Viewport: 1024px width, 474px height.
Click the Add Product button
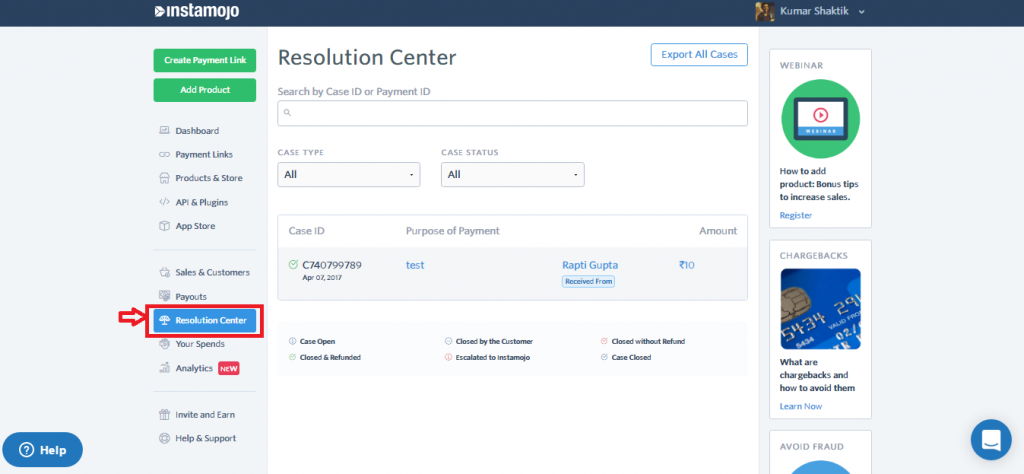pos(205,90)
